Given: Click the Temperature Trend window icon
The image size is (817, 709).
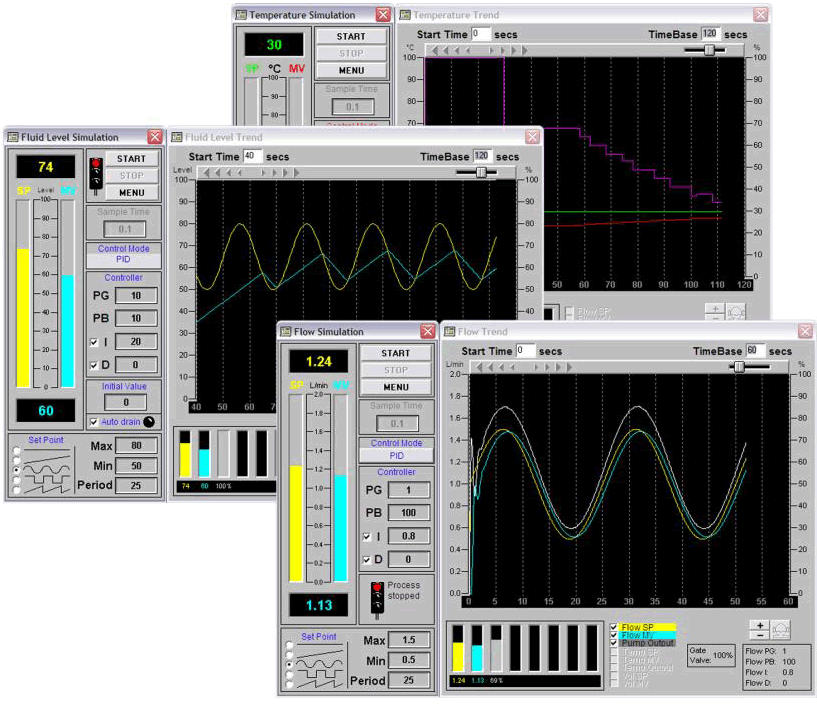Looking at the screenshot, I should (404, 15).
